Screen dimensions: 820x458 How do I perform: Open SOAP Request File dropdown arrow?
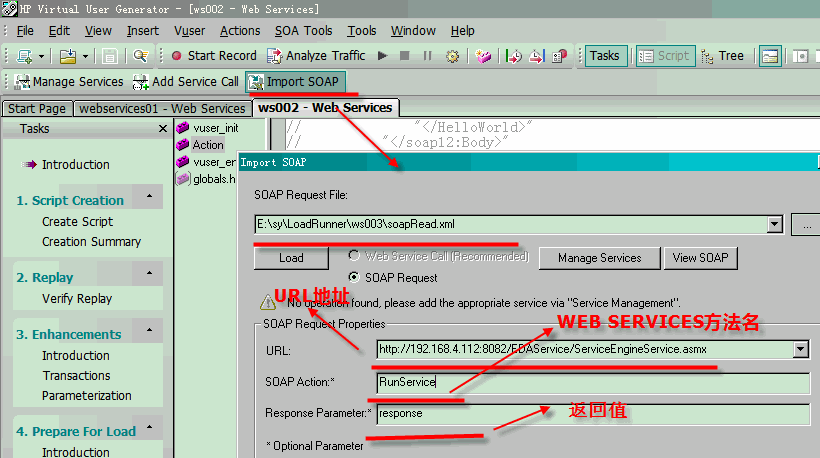(x=775, y=224)
